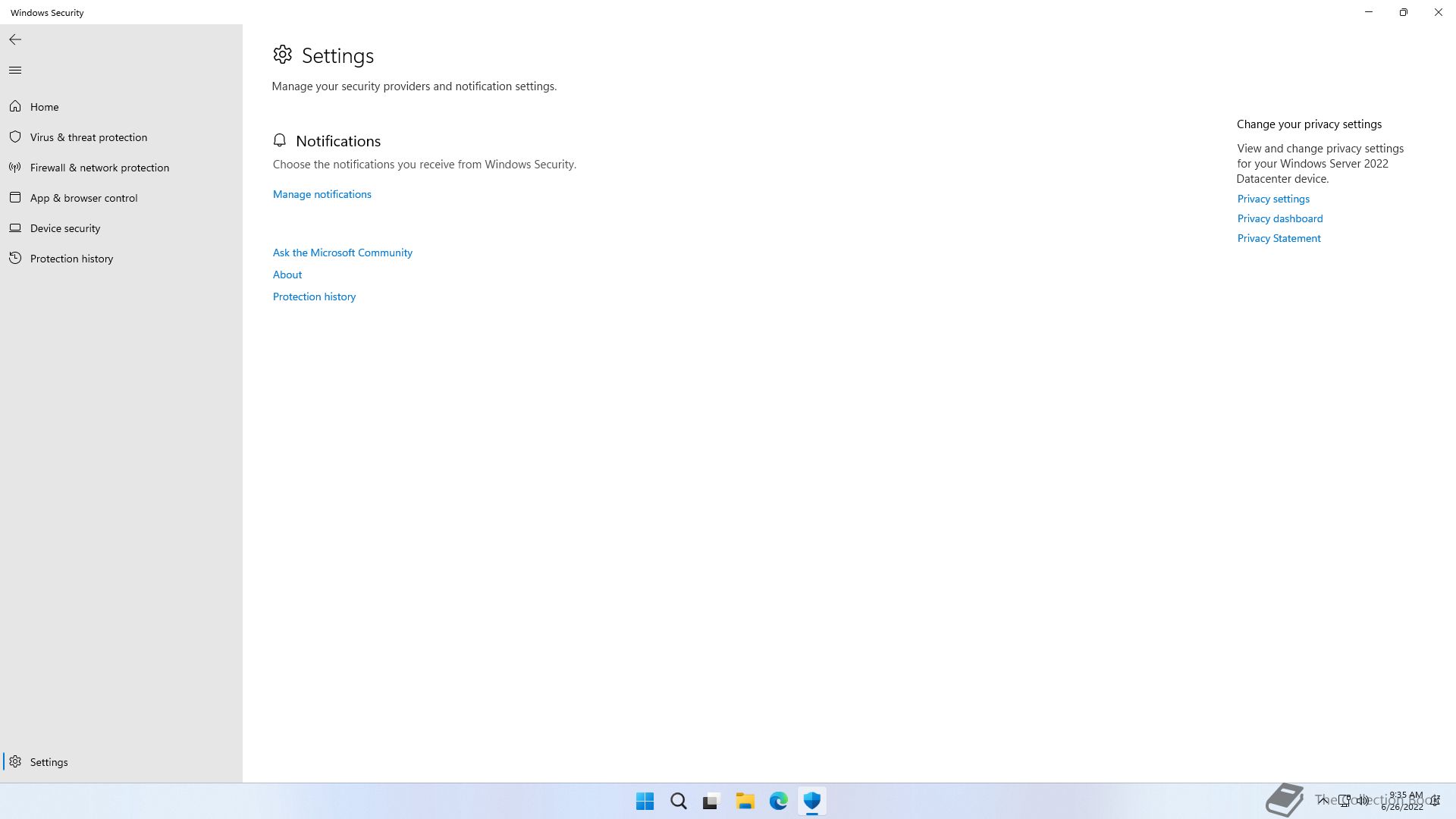Minimize the Windows Security window
Screen dimensions: 1456x819
(1369, 12)
